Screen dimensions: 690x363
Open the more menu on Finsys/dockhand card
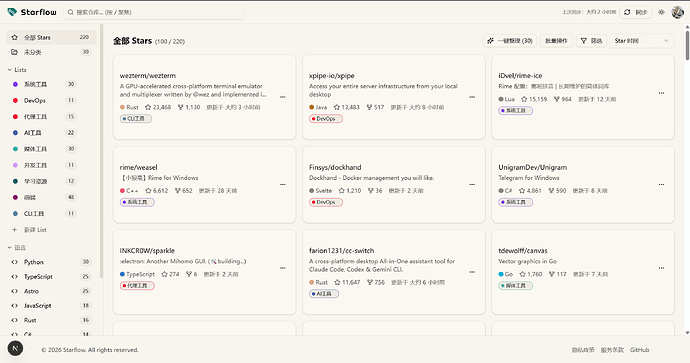click(x=472, y=184)
